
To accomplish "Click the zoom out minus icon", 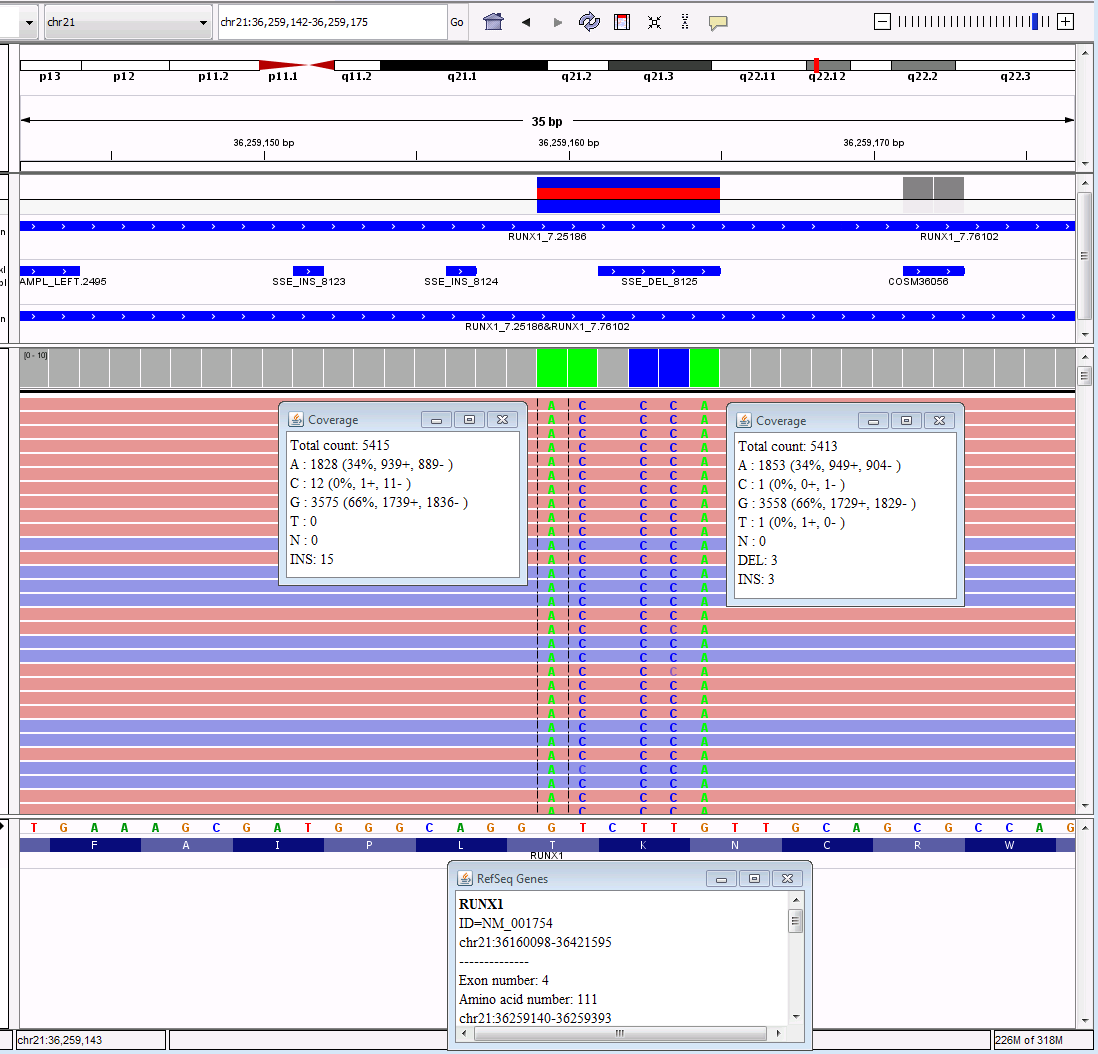I will click(x=881, y=22).
